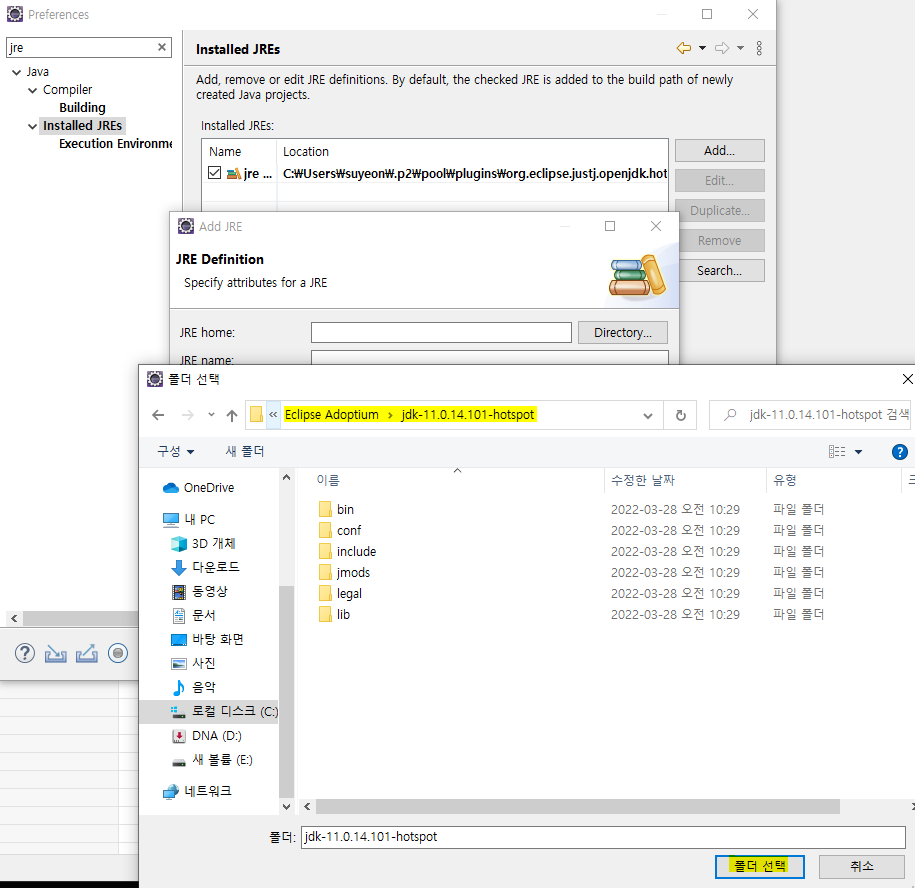
Task: Toggle the jre checkbox in Installed JREs table
Action: pos(214,173)
